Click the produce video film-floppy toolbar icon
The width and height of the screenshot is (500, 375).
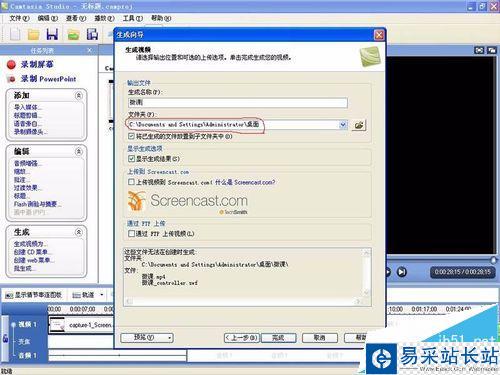coord(92,34)
